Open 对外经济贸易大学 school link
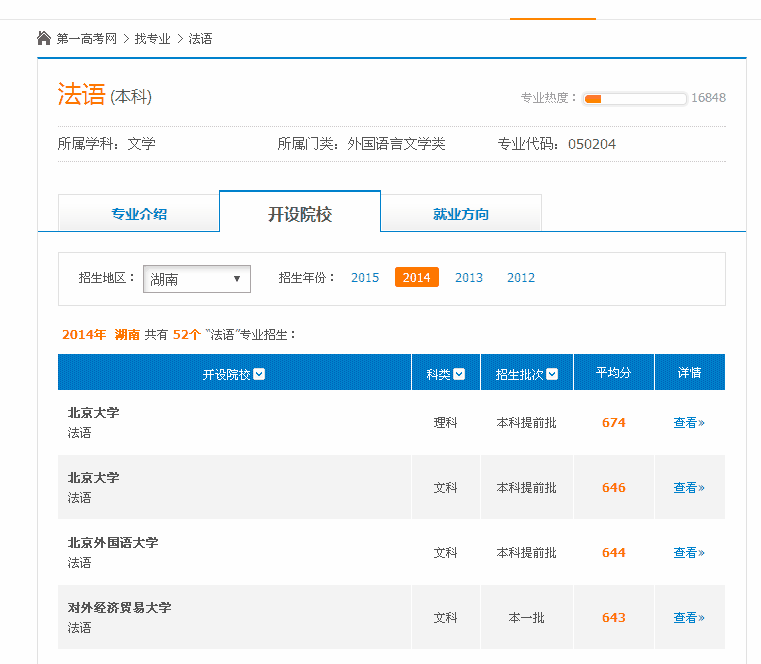The image size is (761, 664). point(119,608)
